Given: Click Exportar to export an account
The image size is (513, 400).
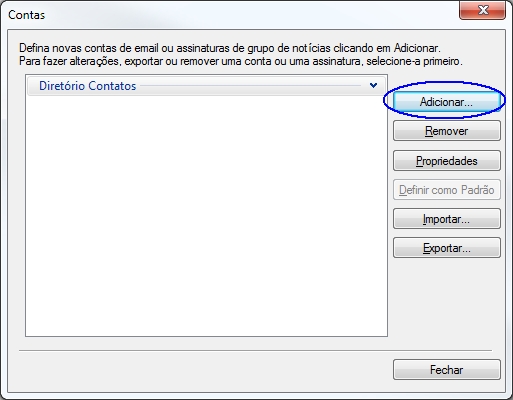Looking at the screenshot, I should click(x=447, y=248).
